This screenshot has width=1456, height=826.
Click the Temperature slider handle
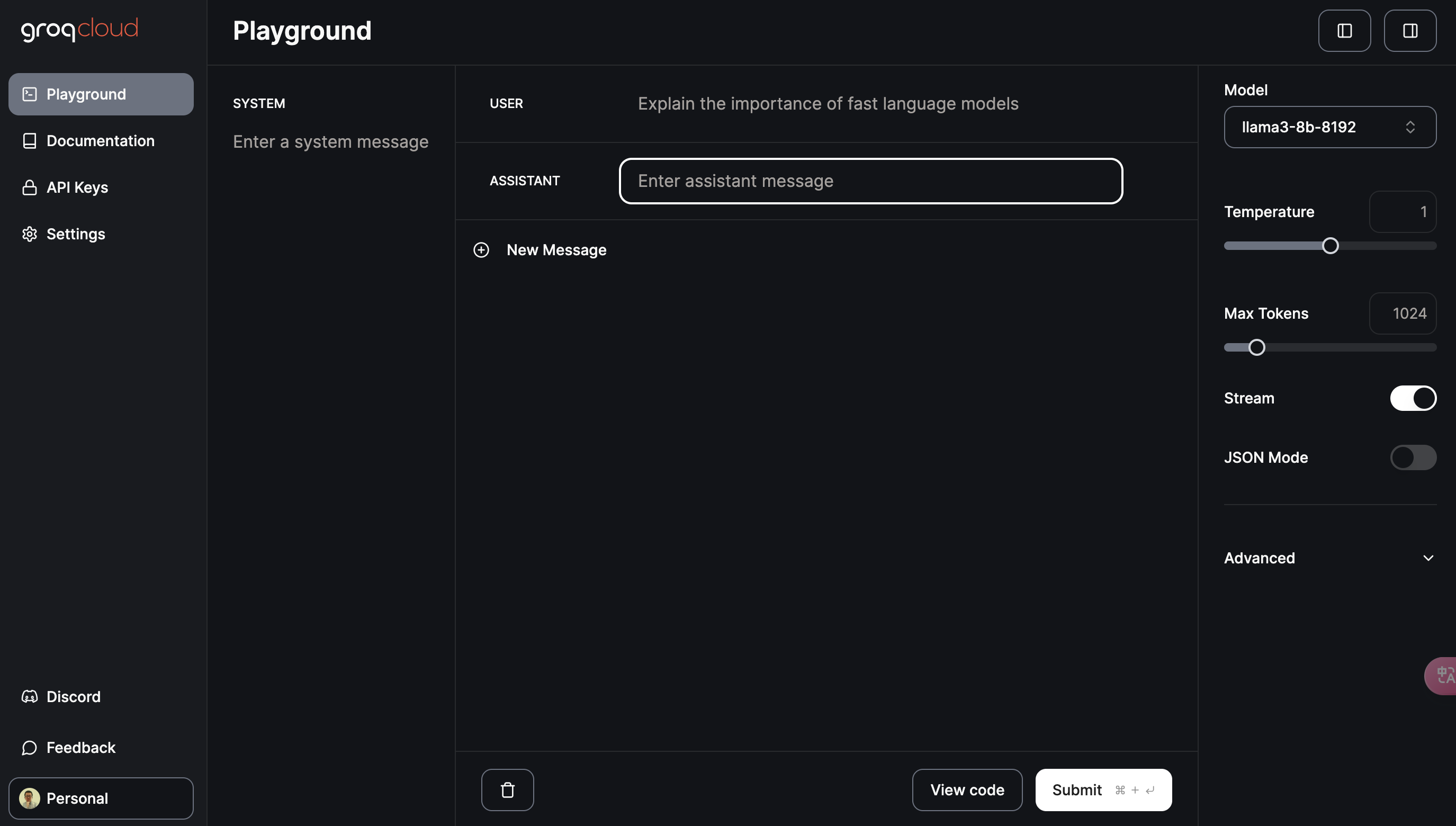click(1330, 246)
